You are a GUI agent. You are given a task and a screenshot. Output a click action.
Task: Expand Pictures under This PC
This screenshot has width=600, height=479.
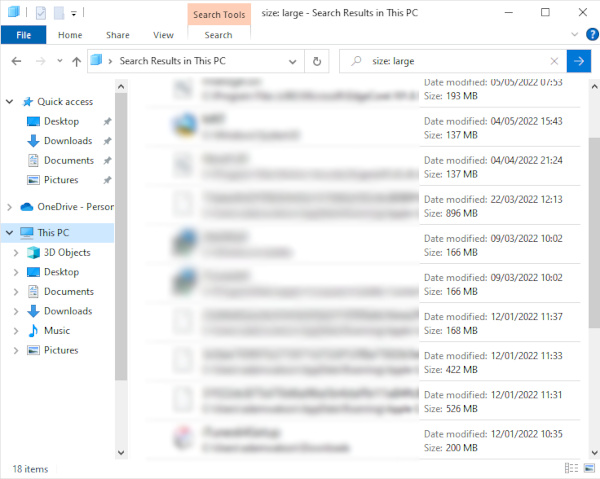(16, 350)
